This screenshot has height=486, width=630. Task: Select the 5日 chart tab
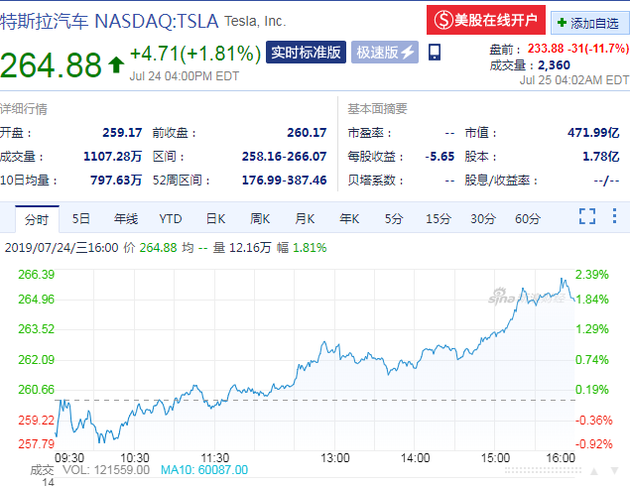pos(81,218)
